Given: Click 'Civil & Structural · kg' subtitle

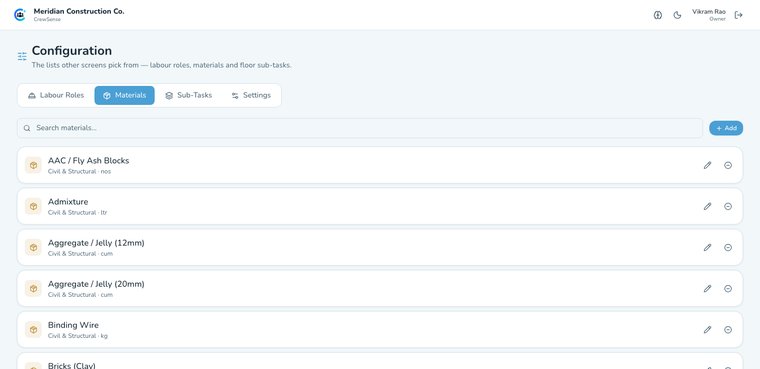Looking at the screenshot, I should click(78, 336).
